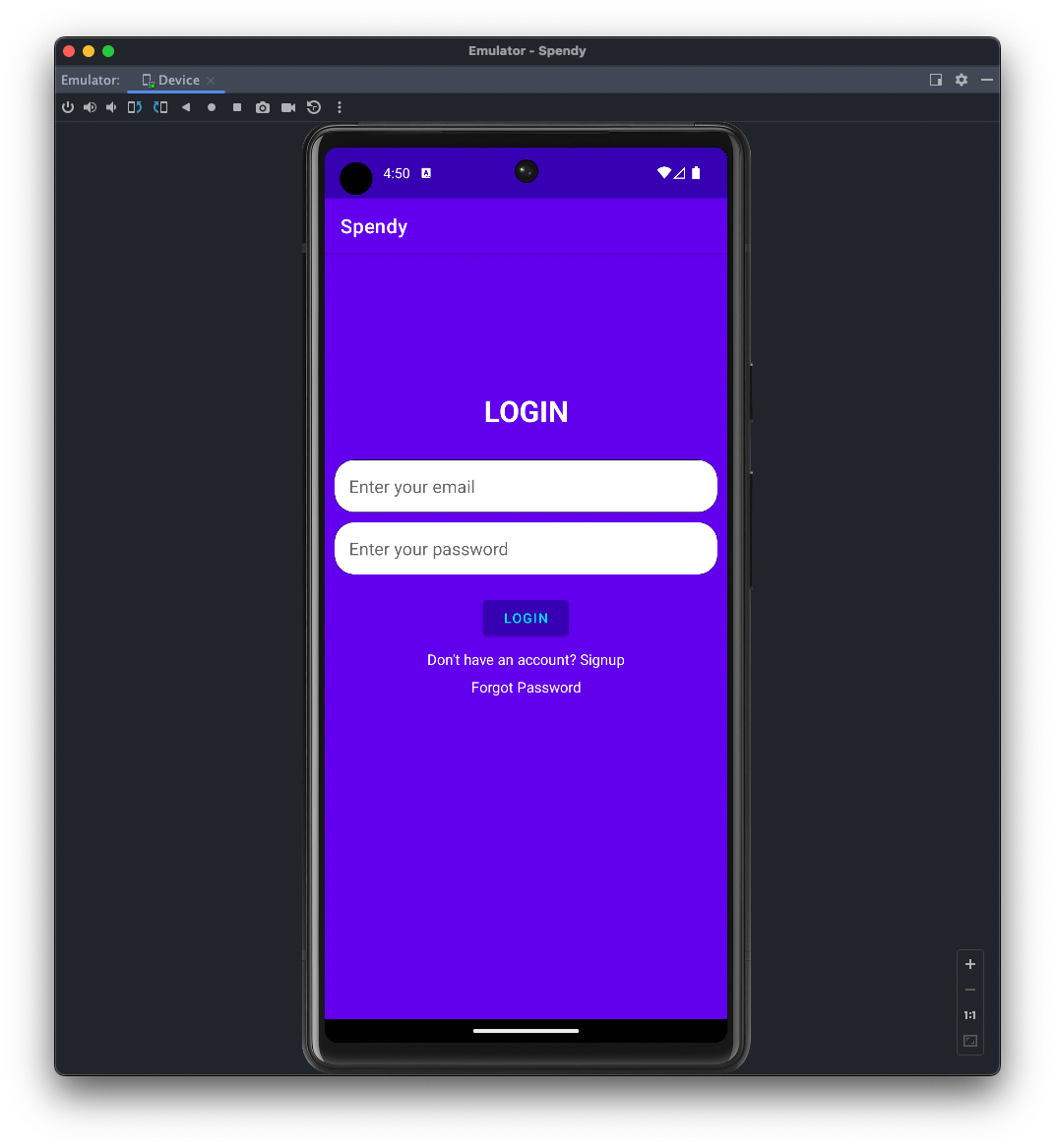Open snapshots with the rewind icon
This screenshot has height=1148, width=1055.
[x=313, y=107]
